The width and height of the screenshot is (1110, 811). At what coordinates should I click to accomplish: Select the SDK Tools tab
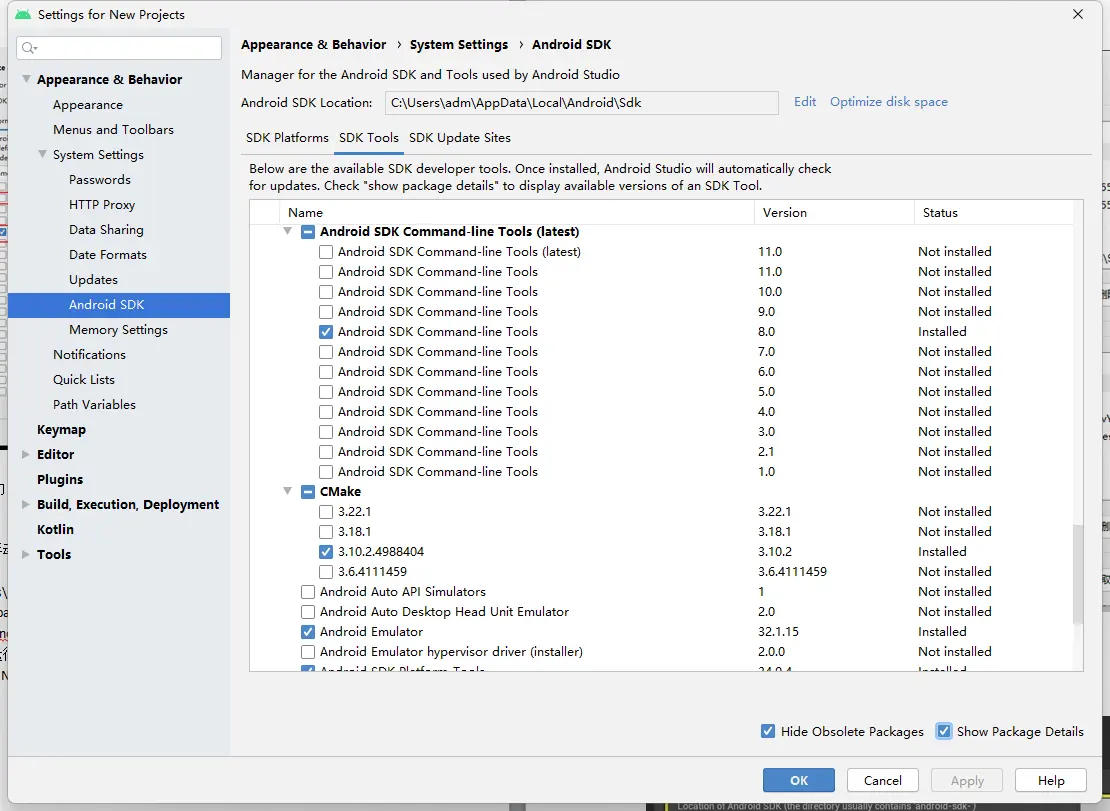click(369, 138)
